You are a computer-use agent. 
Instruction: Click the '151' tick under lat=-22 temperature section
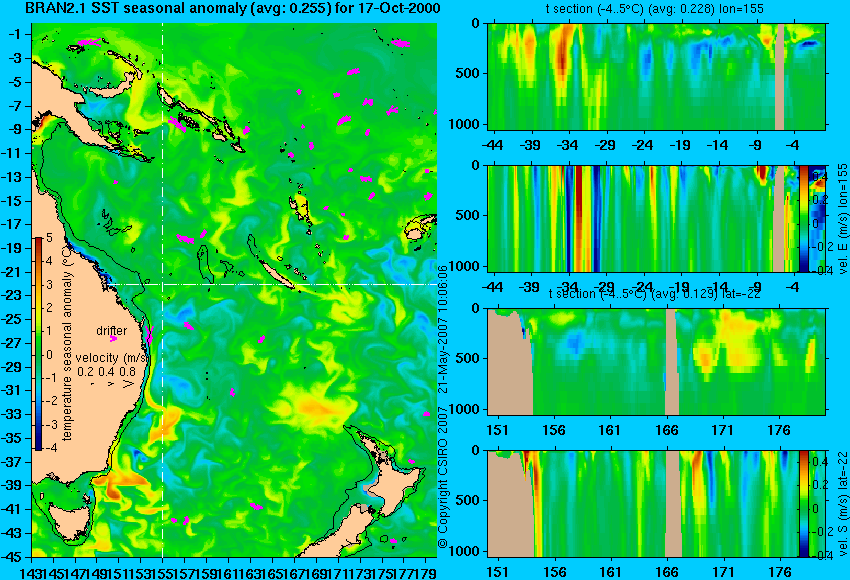coord(497,430)
